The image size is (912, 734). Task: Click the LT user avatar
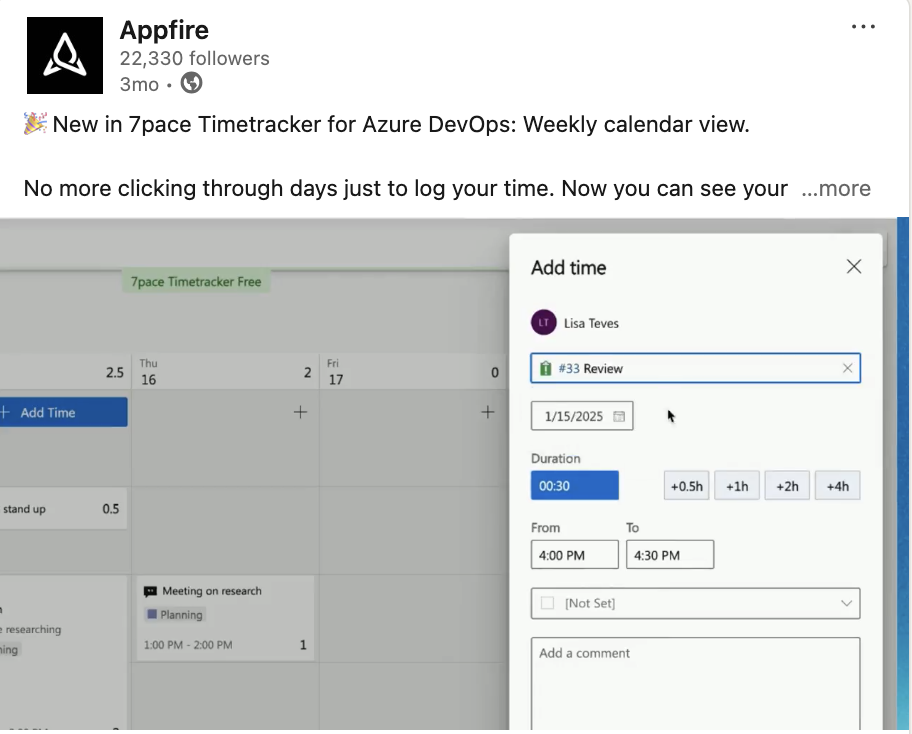click(x=543, y=322)
